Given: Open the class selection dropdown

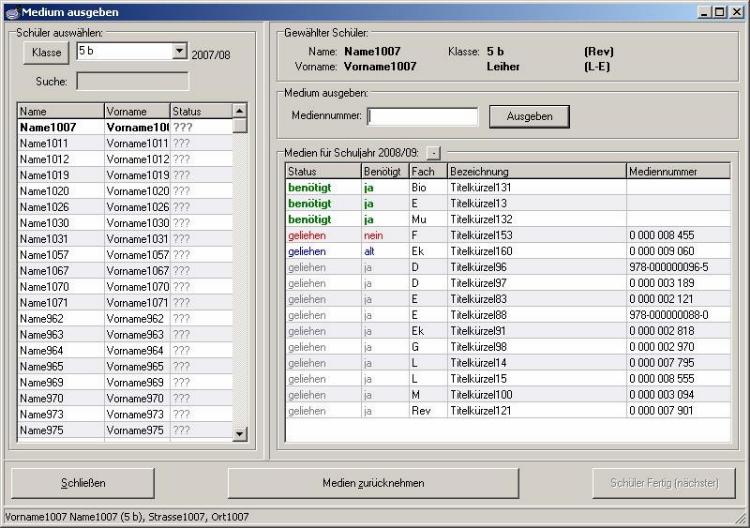Looking at the screenshot, I should [x=180, y=51].
